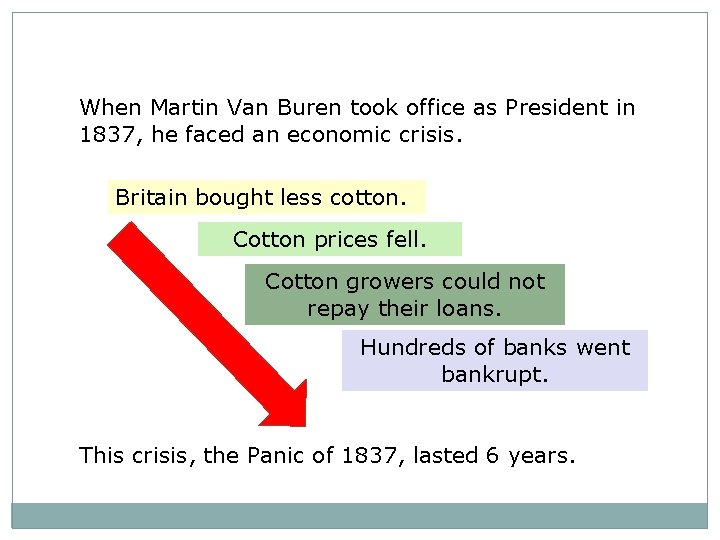Select the 'Cotton prices fell.' green box
This screenshot has width=720, height=540.
click(330, 239)
